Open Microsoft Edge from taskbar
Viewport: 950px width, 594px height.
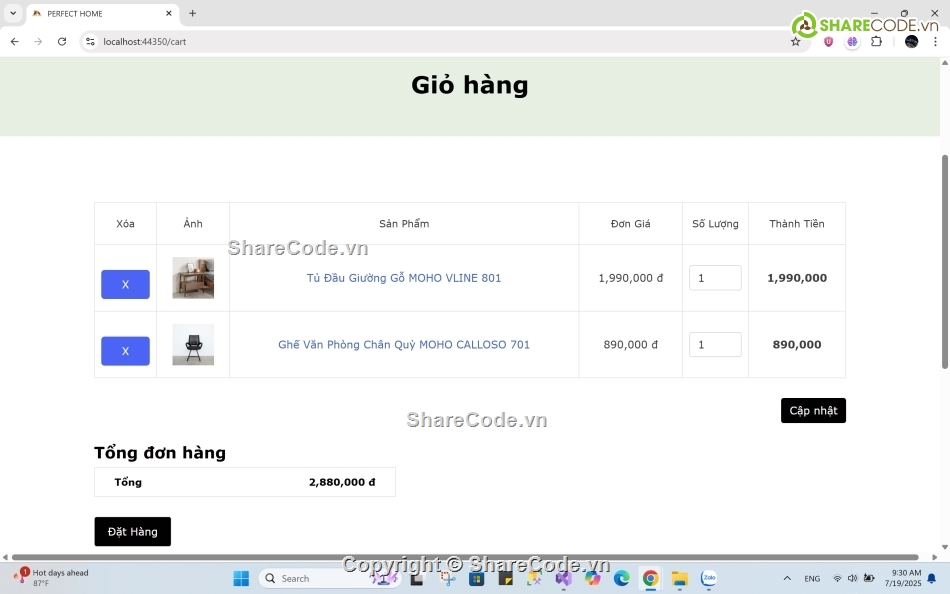click(x=622, y=579)
